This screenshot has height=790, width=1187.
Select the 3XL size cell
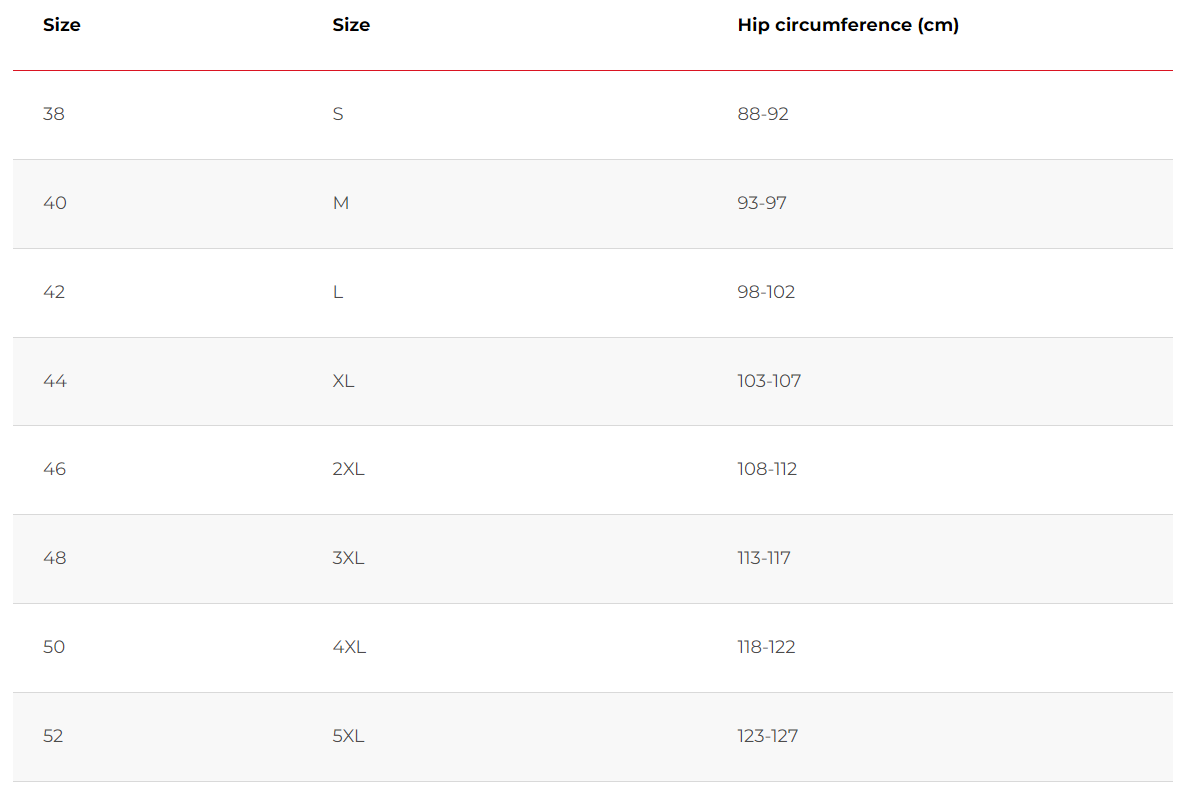point(348,558)
